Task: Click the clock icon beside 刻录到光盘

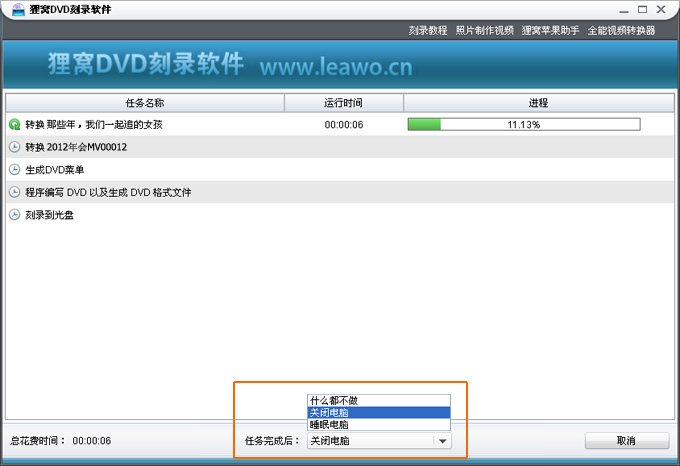Action: tap(14, 215)
